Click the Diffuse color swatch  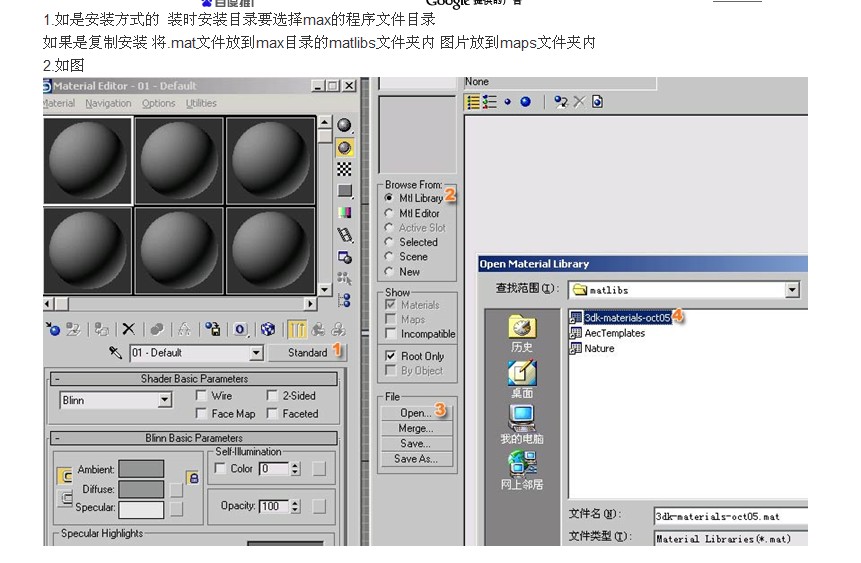click(141, 489)
